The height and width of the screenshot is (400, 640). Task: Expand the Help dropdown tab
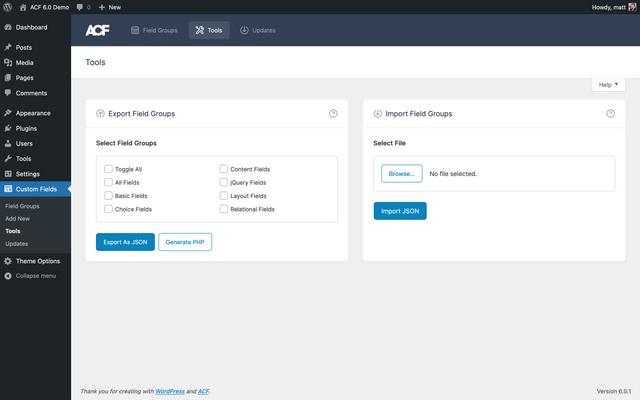tap(608, 85)
